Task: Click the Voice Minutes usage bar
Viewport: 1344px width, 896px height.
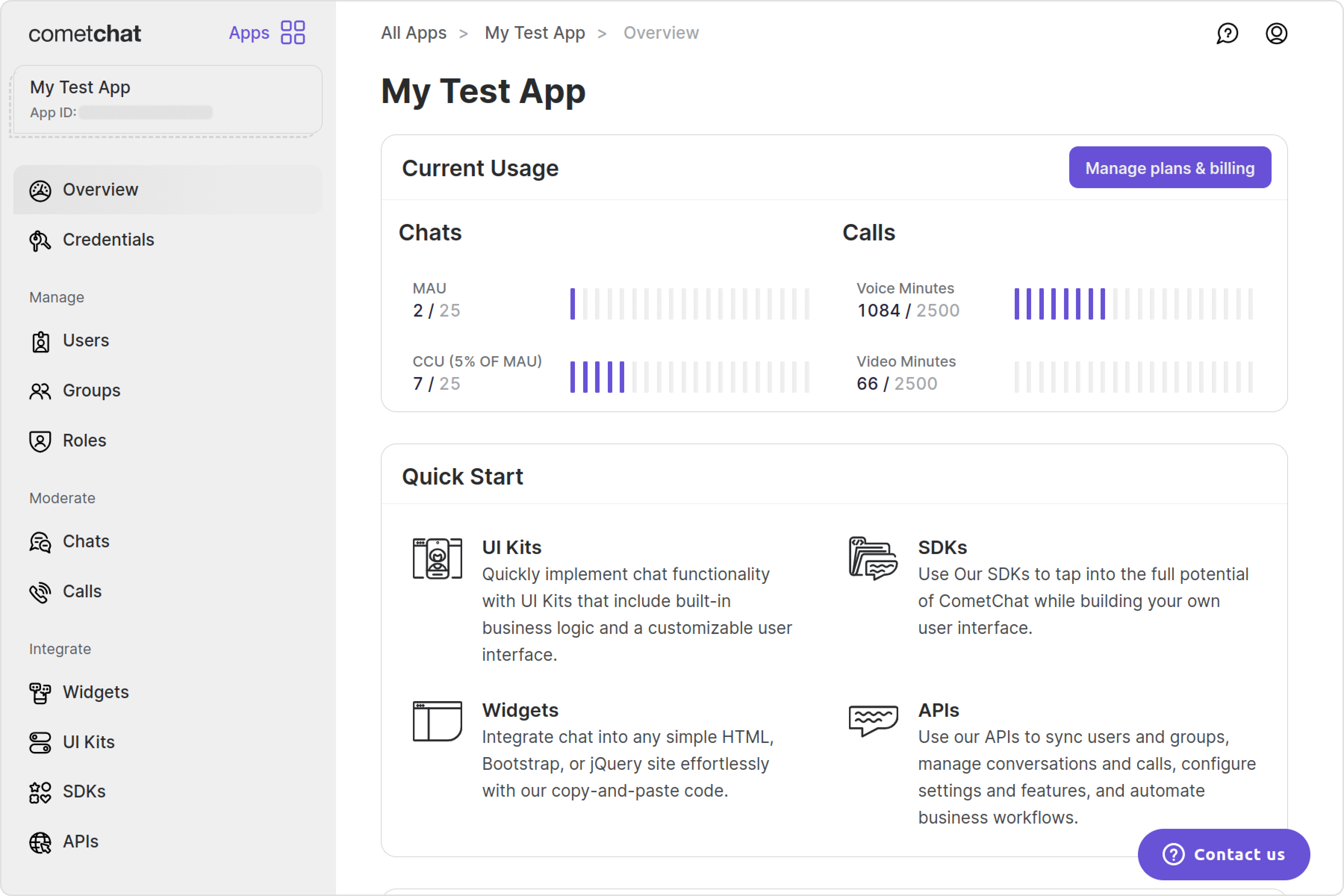Action: point(1133,304)
